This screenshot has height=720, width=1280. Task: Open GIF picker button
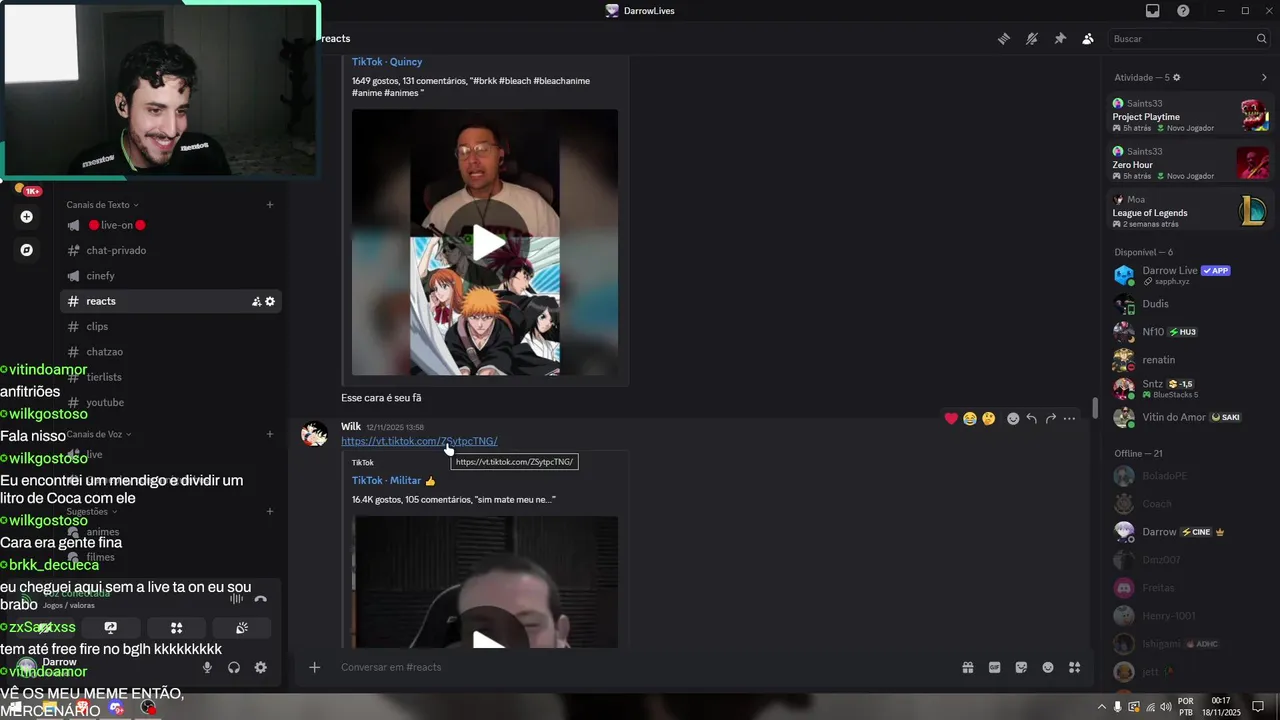pos(995,668)
